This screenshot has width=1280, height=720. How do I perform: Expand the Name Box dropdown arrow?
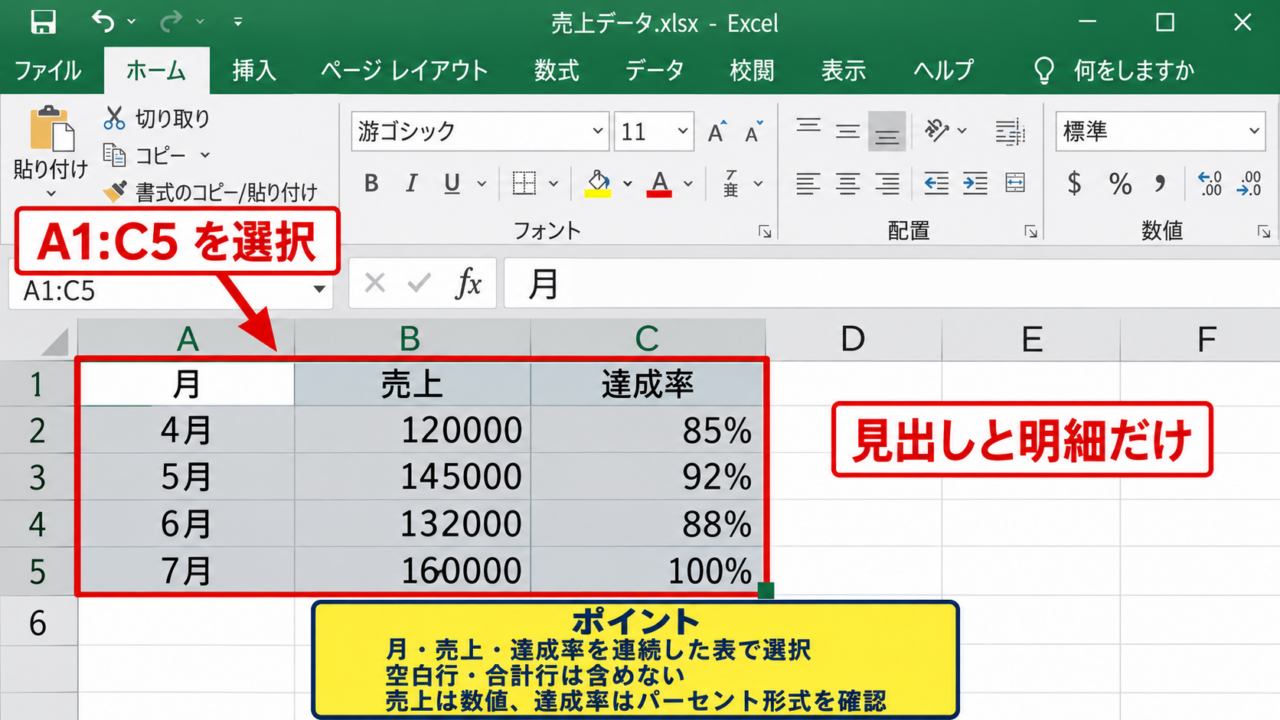coord(320,290)
